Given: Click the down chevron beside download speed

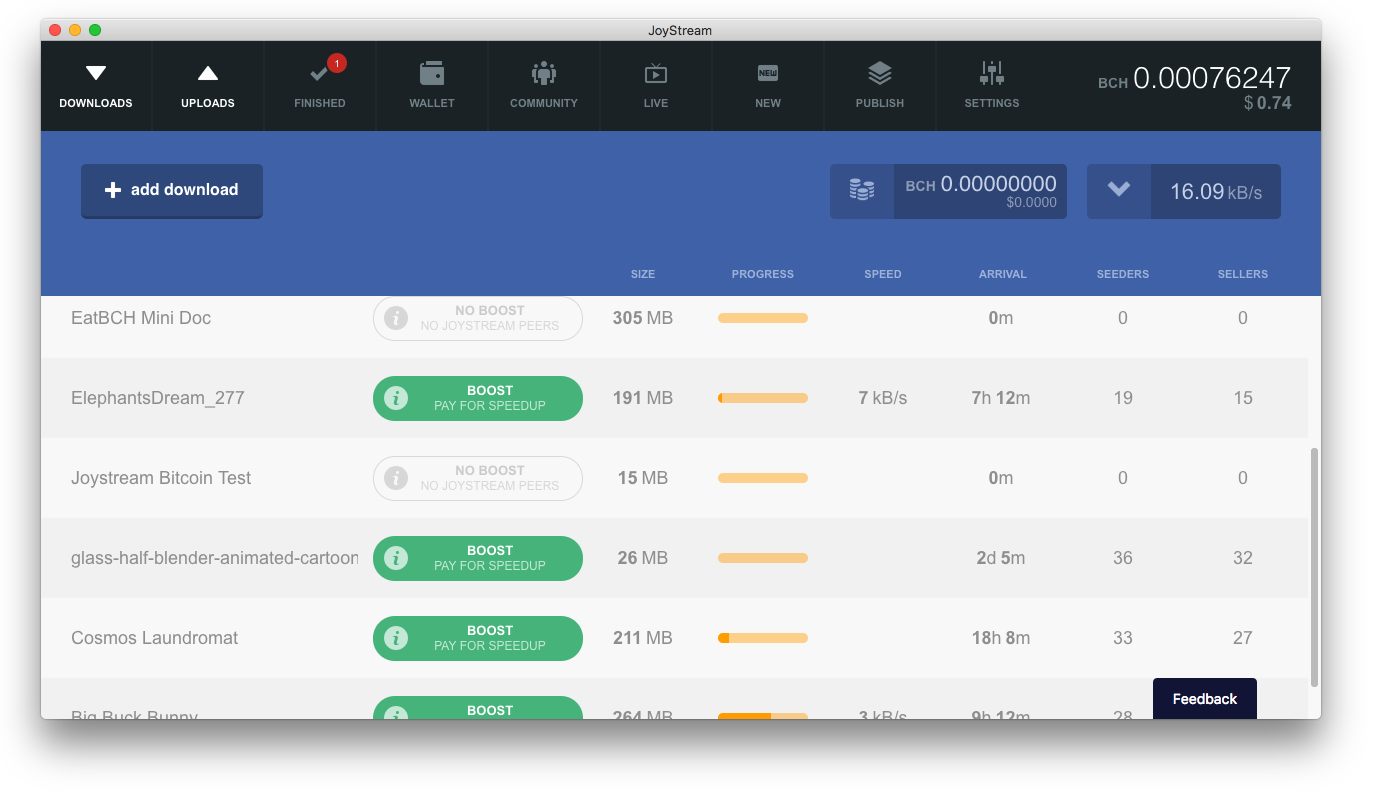Looking at the screenshot, I should (x=1119, y=190).
